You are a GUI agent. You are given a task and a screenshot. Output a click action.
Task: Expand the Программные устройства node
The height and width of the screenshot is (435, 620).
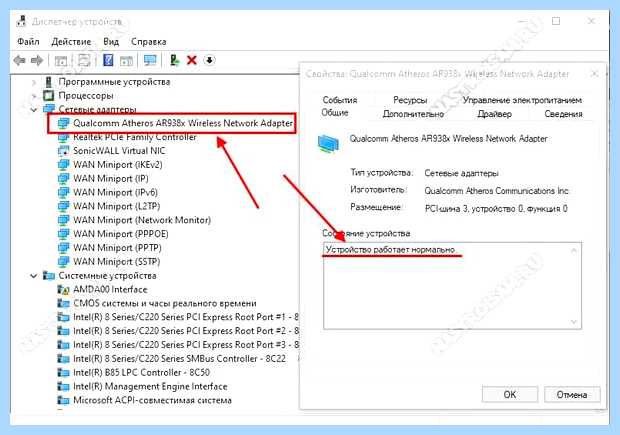click(x=34, y=82)
